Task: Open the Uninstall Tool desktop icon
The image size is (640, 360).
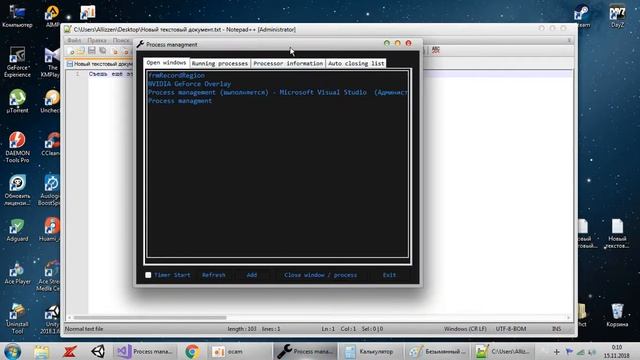Action: tap(17, 319)
